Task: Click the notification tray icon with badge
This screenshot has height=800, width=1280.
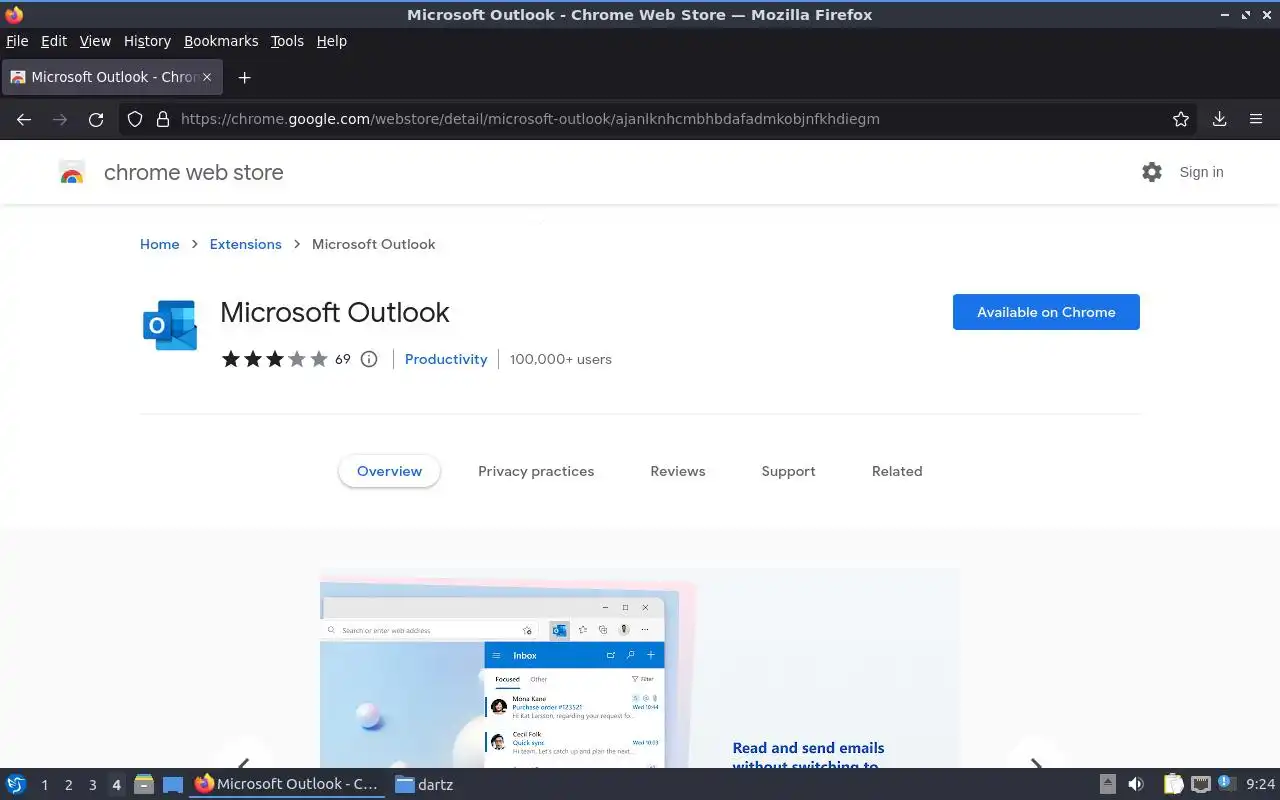Action: pos(1227,783)
